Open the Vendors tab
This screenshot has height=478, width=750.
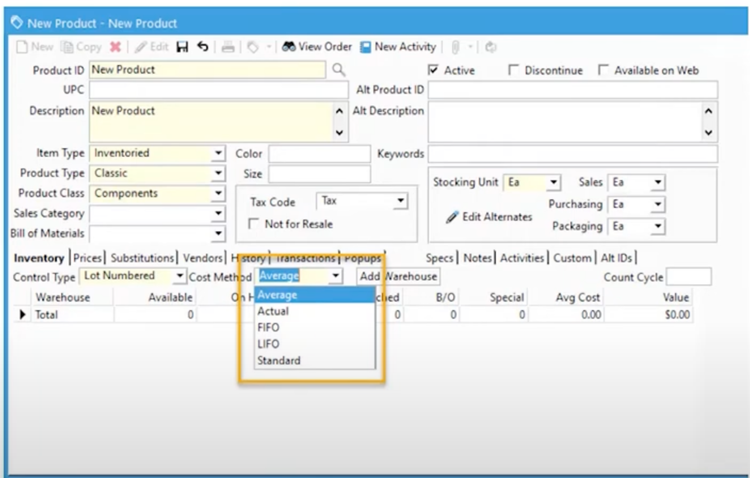[204, 258]
